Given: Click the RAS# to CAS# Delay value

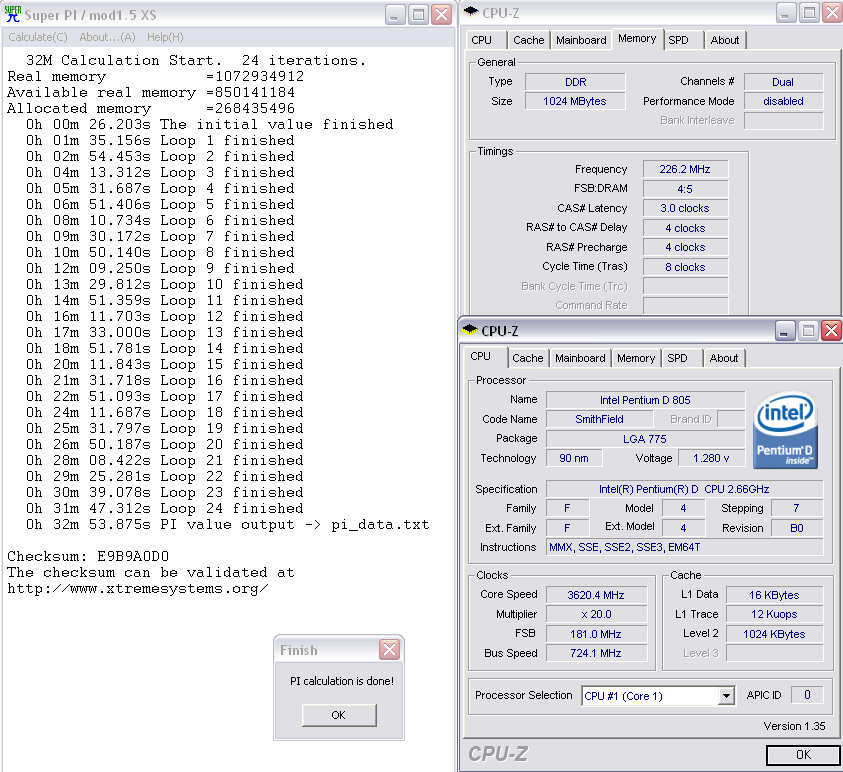Looking at the screenshot, I should [x=685, y=228].
